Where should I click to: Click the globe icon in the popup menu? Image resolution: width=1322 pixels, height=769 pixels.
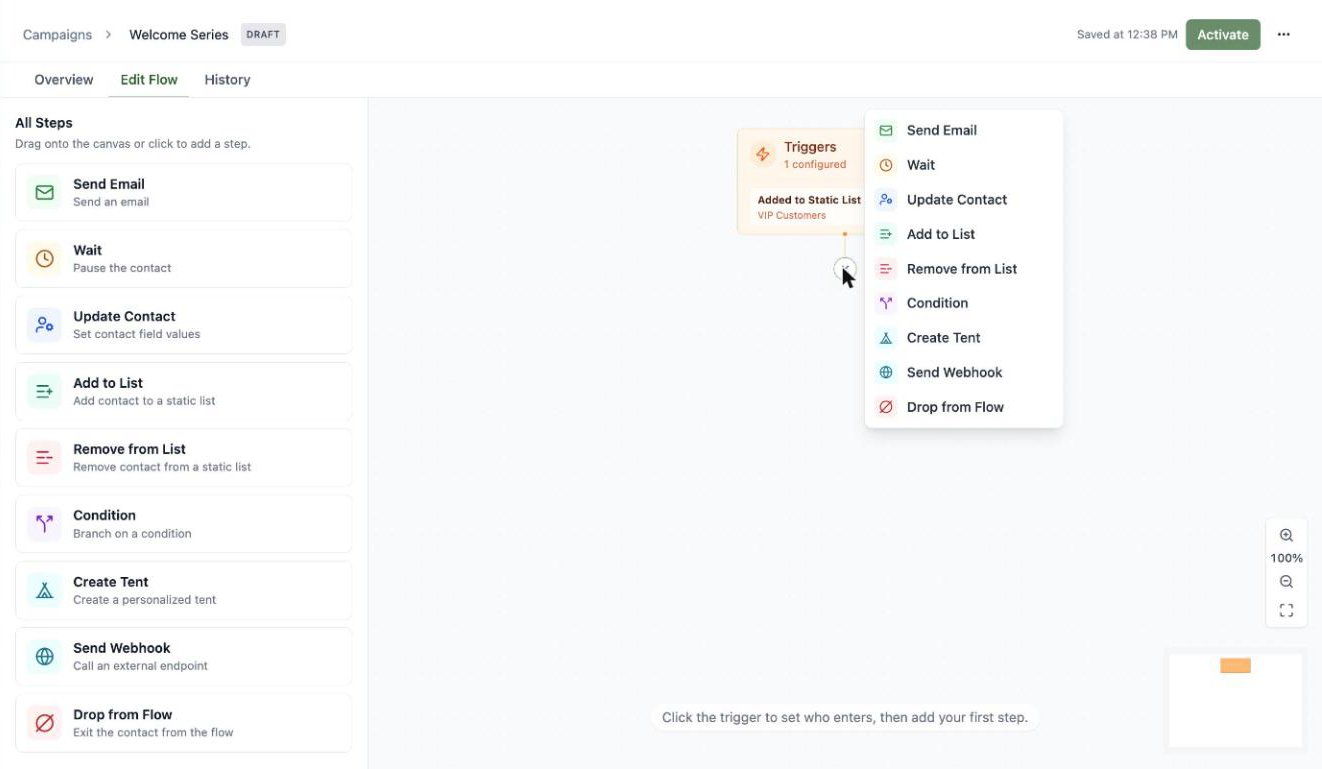pyautogui.click(x=886, y=372)
